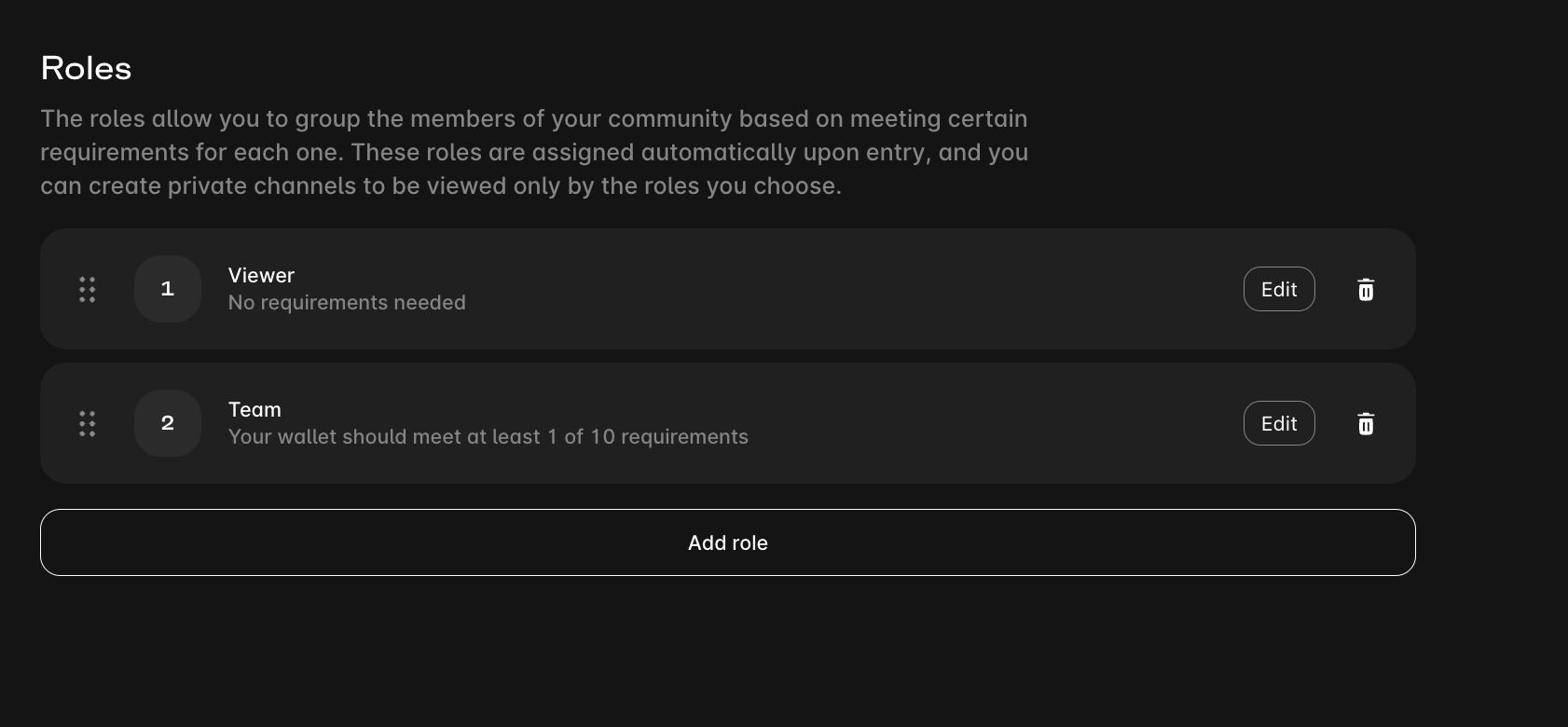Click the number 2 badge for Team
The image size is (1568, 727).
168,423
